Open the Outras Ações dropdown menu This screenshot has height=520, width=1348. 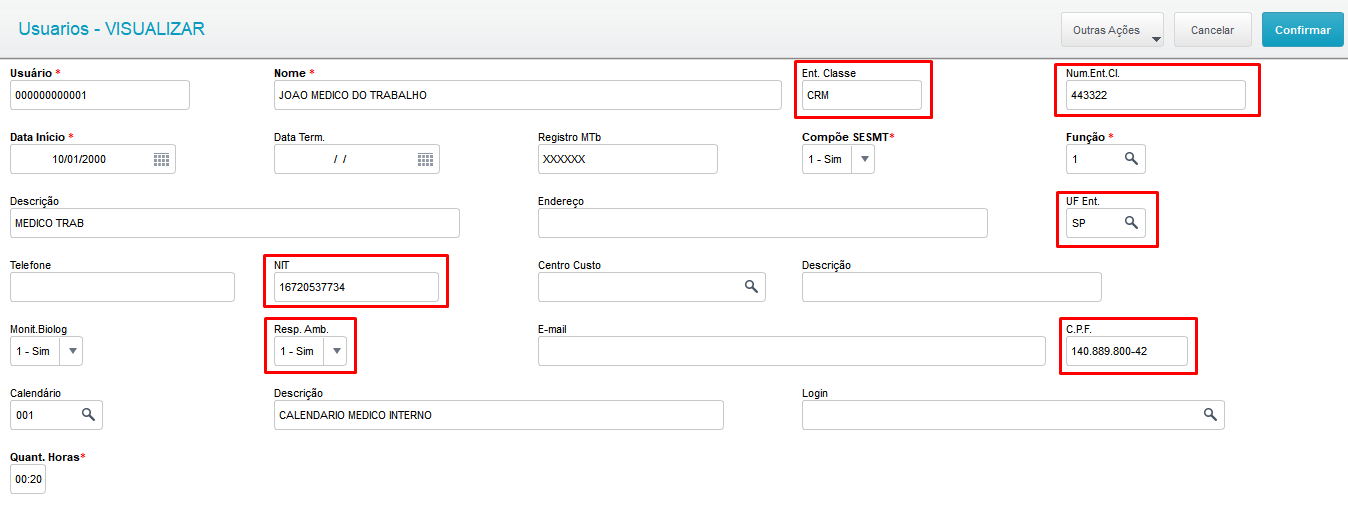click(x=1112, y=30)
